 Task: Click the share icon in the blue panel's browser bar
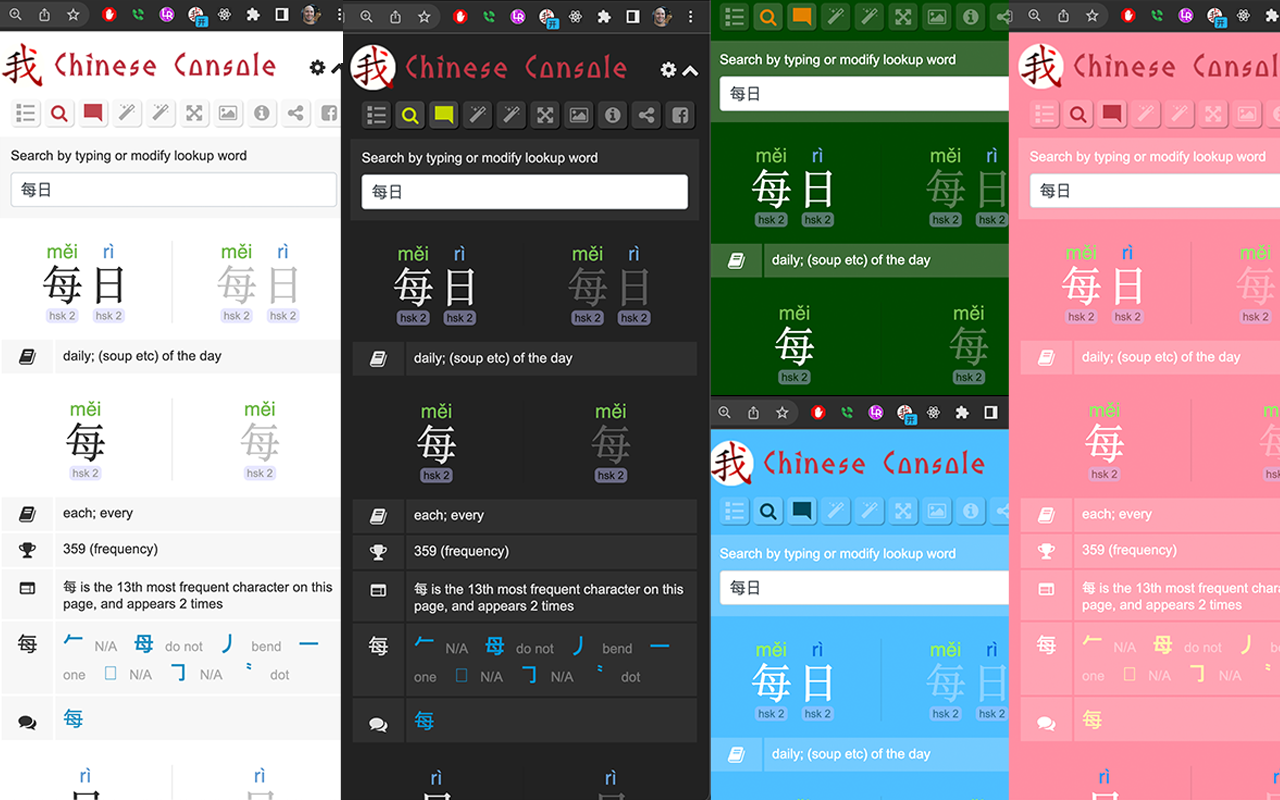point(753,412)
